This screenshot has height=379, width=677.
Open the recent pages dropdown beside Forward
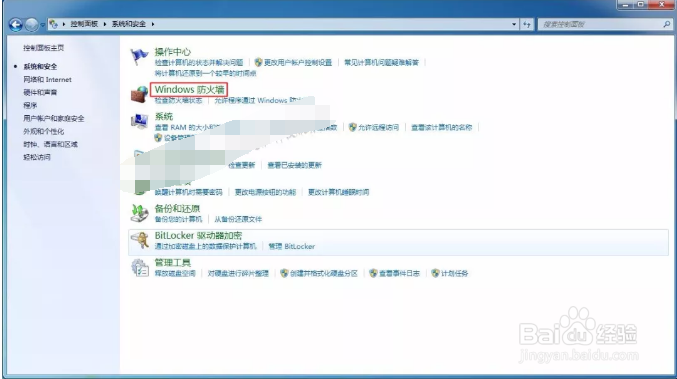click(42, 25)
